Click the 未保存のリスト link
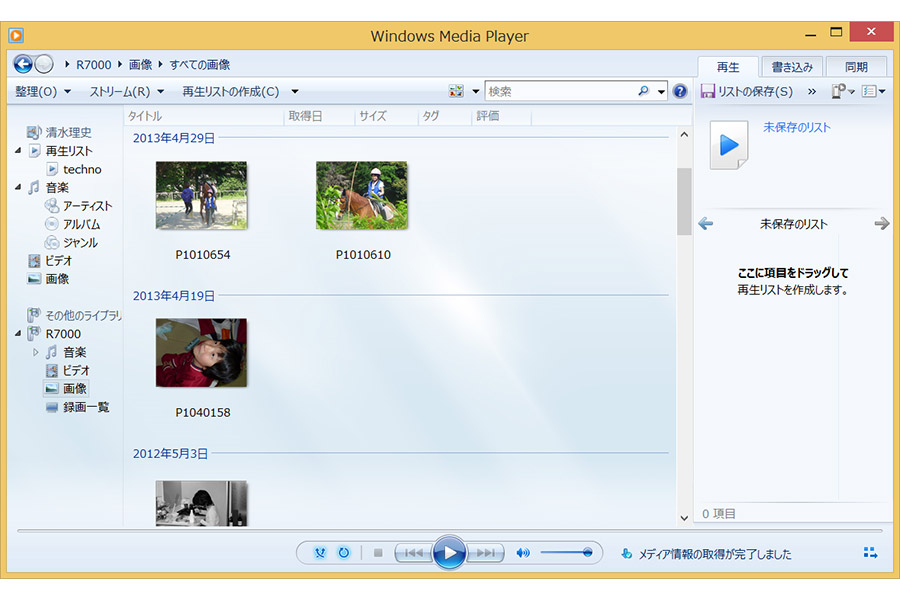This screenshot has height=600, width=900. (x=796, y=127)
